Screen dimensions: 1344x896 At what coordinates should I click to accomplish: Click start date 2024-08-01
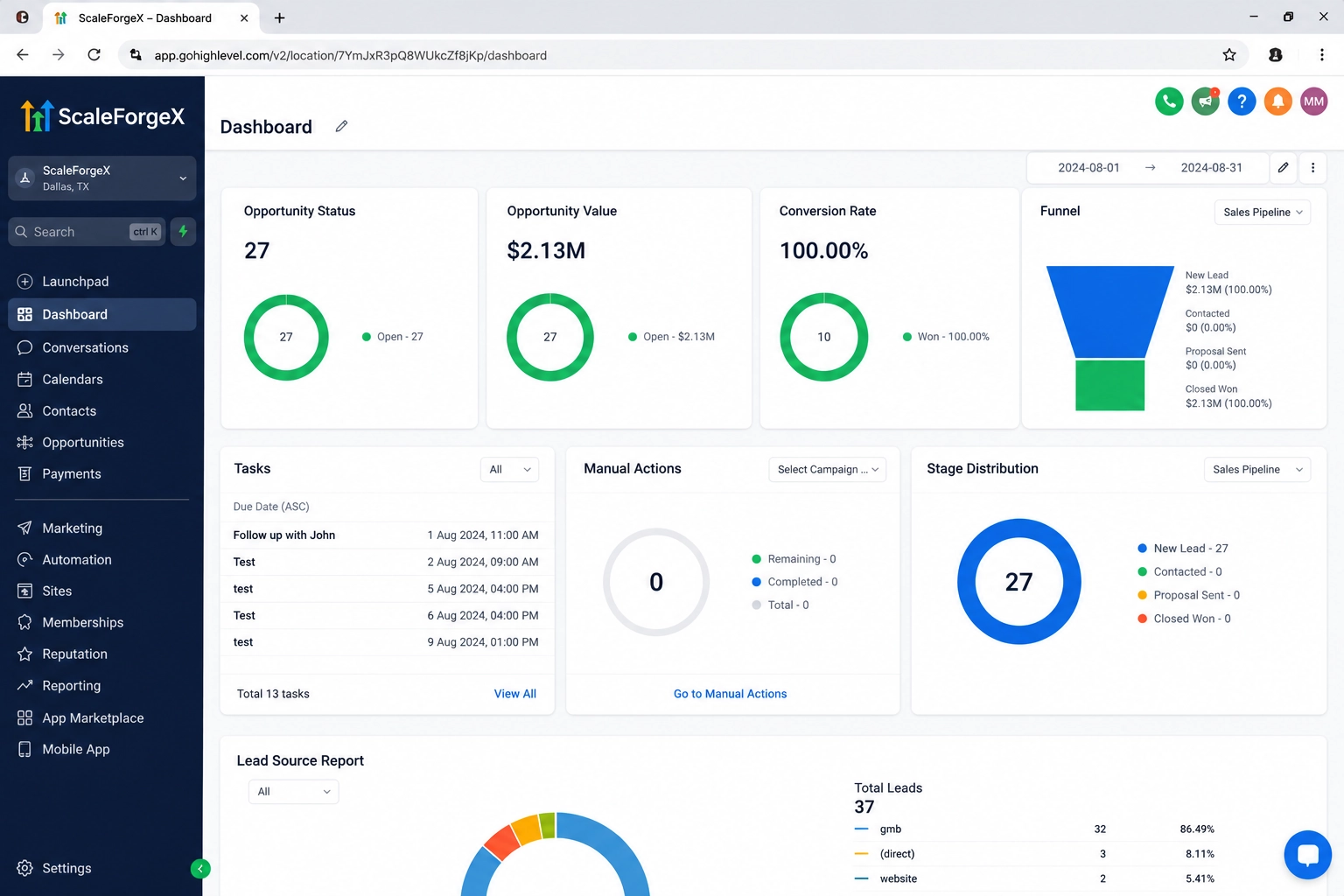1088,168
